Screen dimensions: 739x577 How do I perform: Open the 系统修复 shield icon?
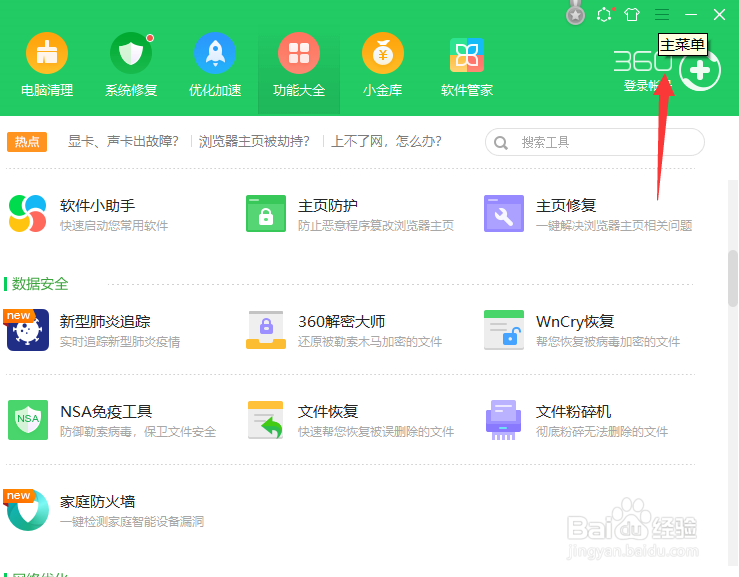pyautogui.click(x=131, y=53)
